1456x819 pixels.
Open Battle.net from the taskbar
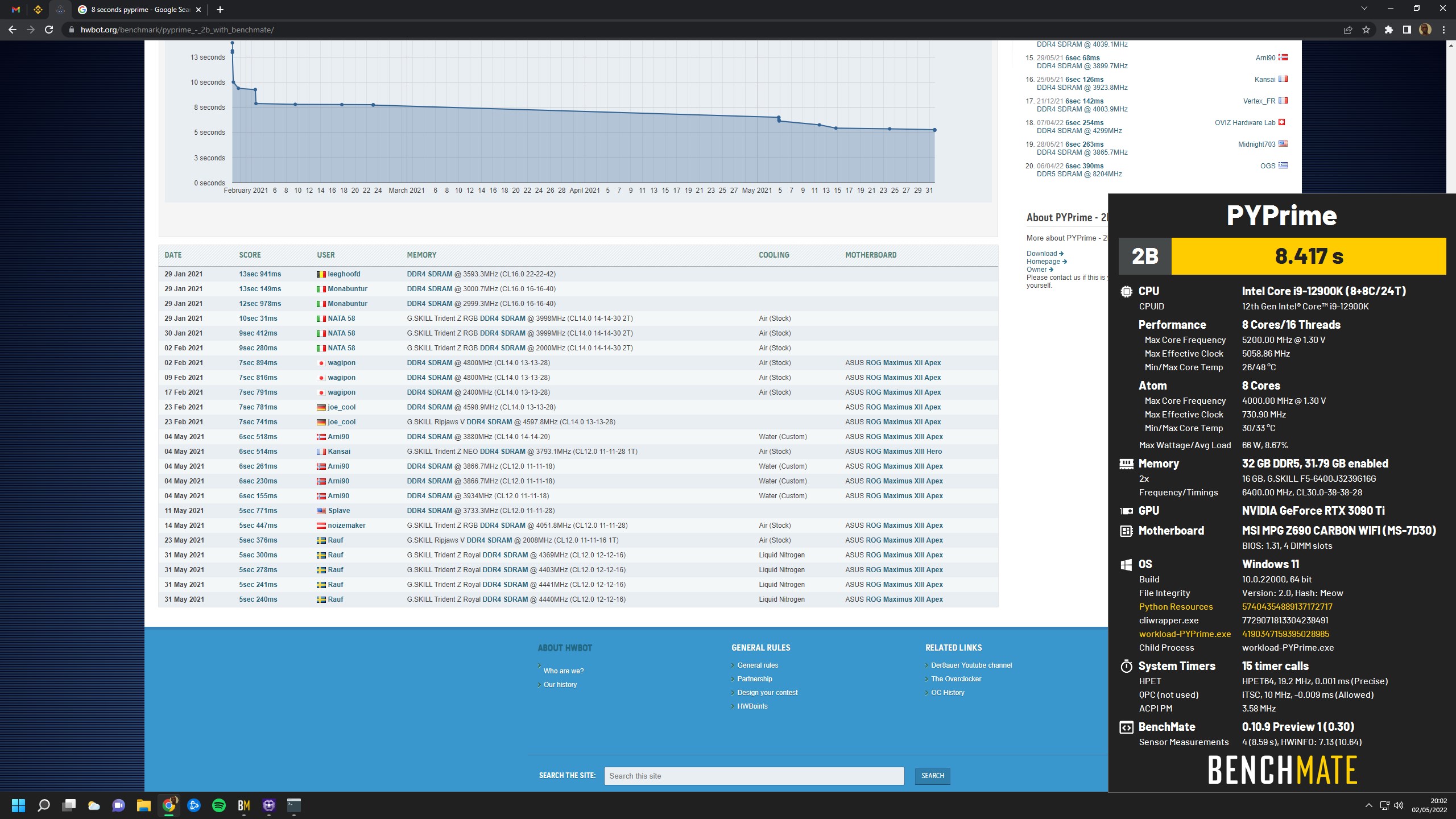194,805
